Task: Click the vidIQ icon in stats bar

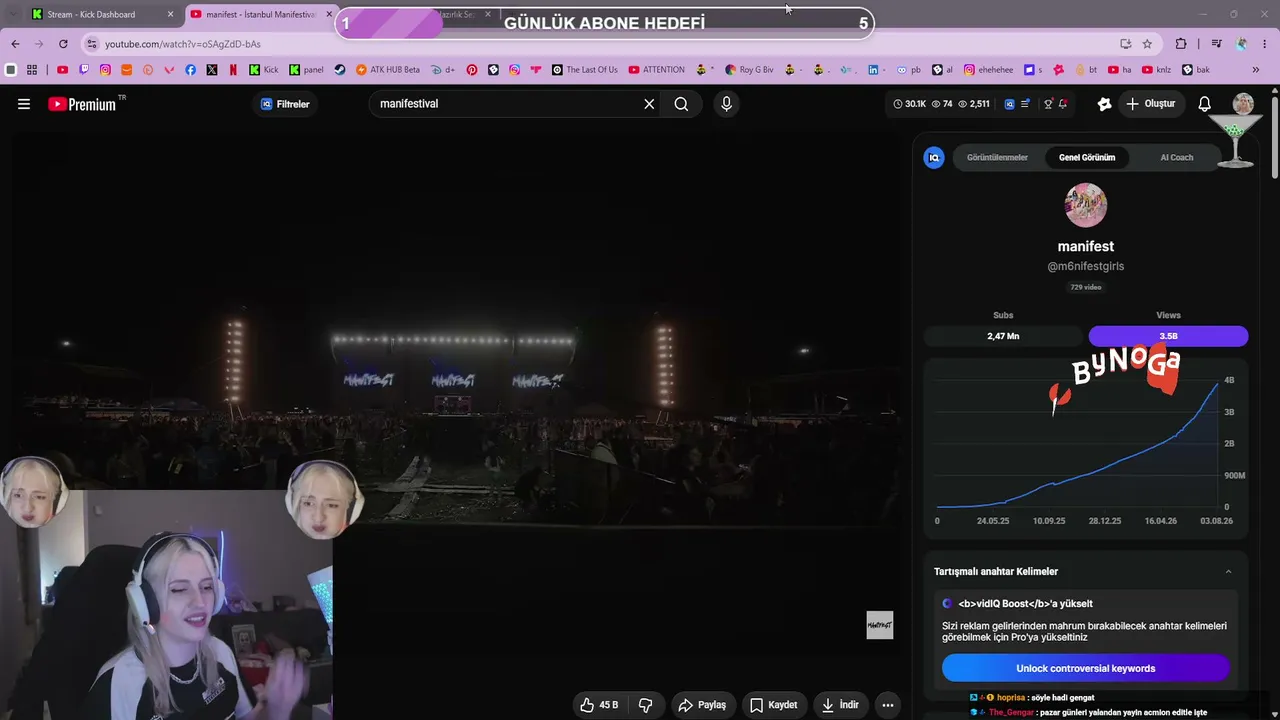Action: point(1009,104)
